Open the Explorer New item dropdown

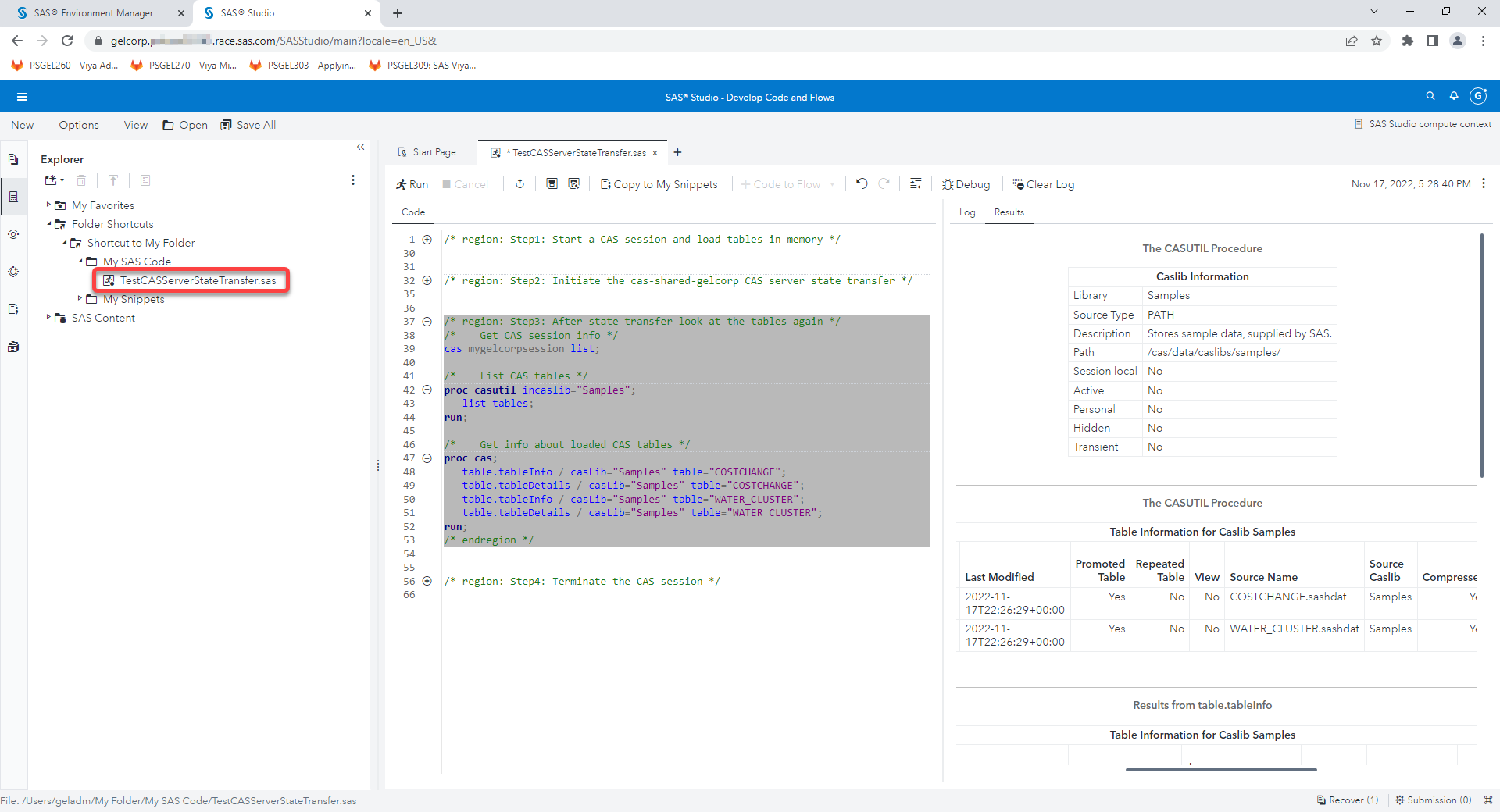tap(55, 180)
